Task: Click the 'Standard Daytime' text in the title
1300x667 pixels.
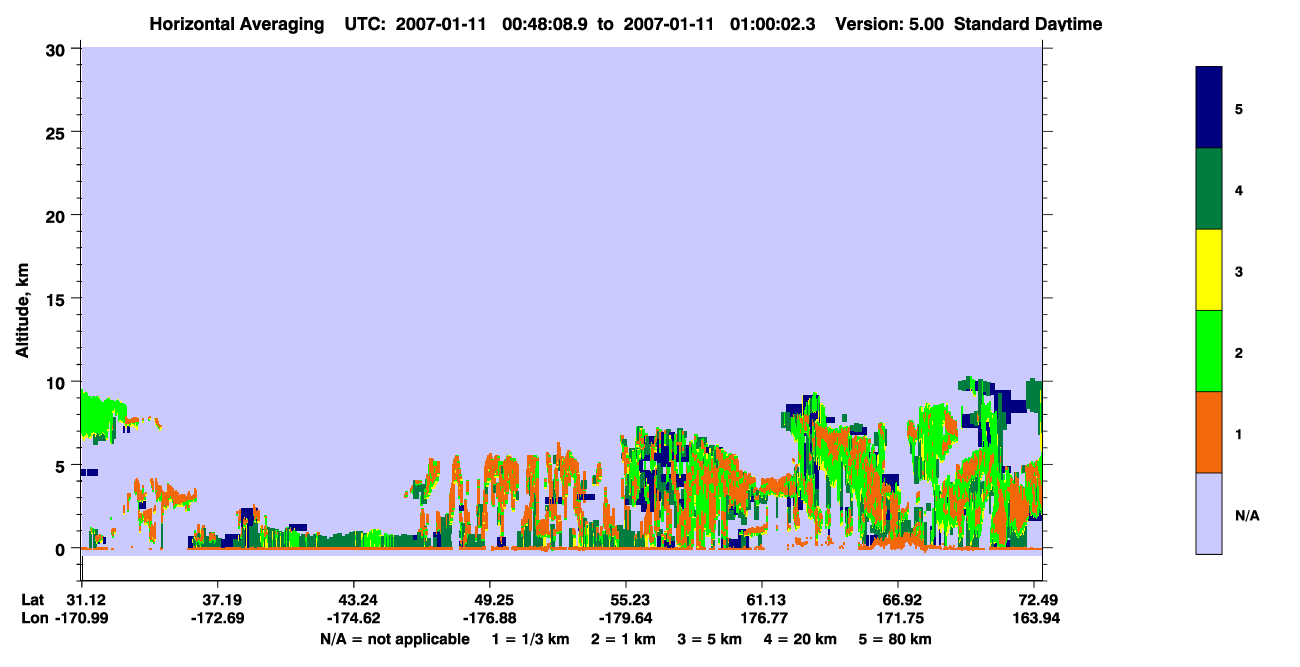Action: tap(1028, 24)
